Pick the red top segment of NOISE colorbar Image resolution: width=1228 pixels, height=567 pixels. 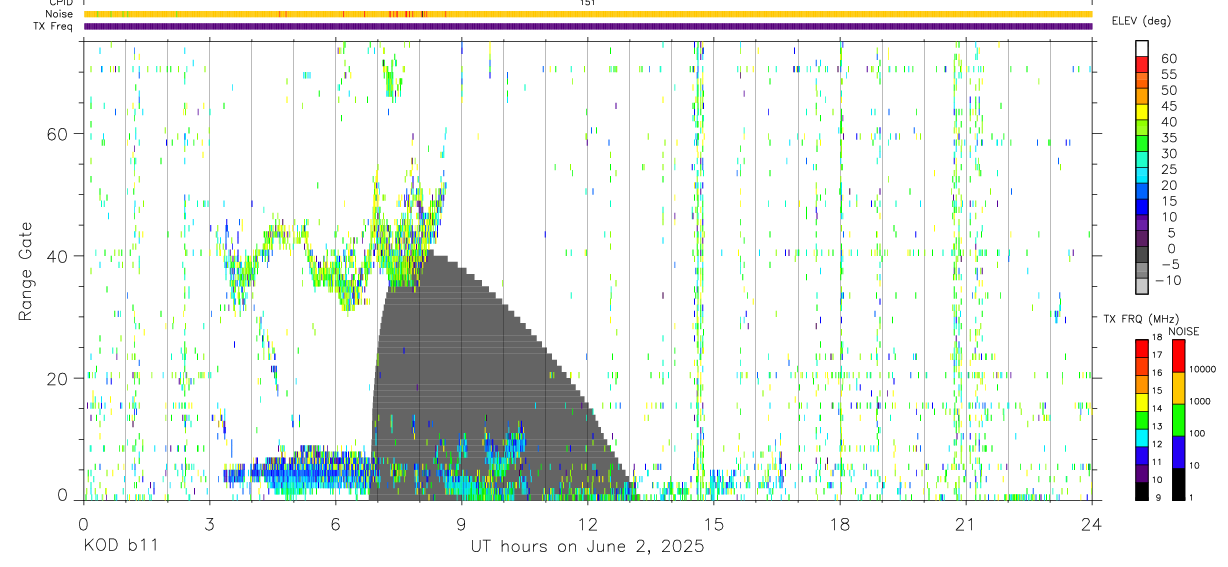pos(1178,355)
